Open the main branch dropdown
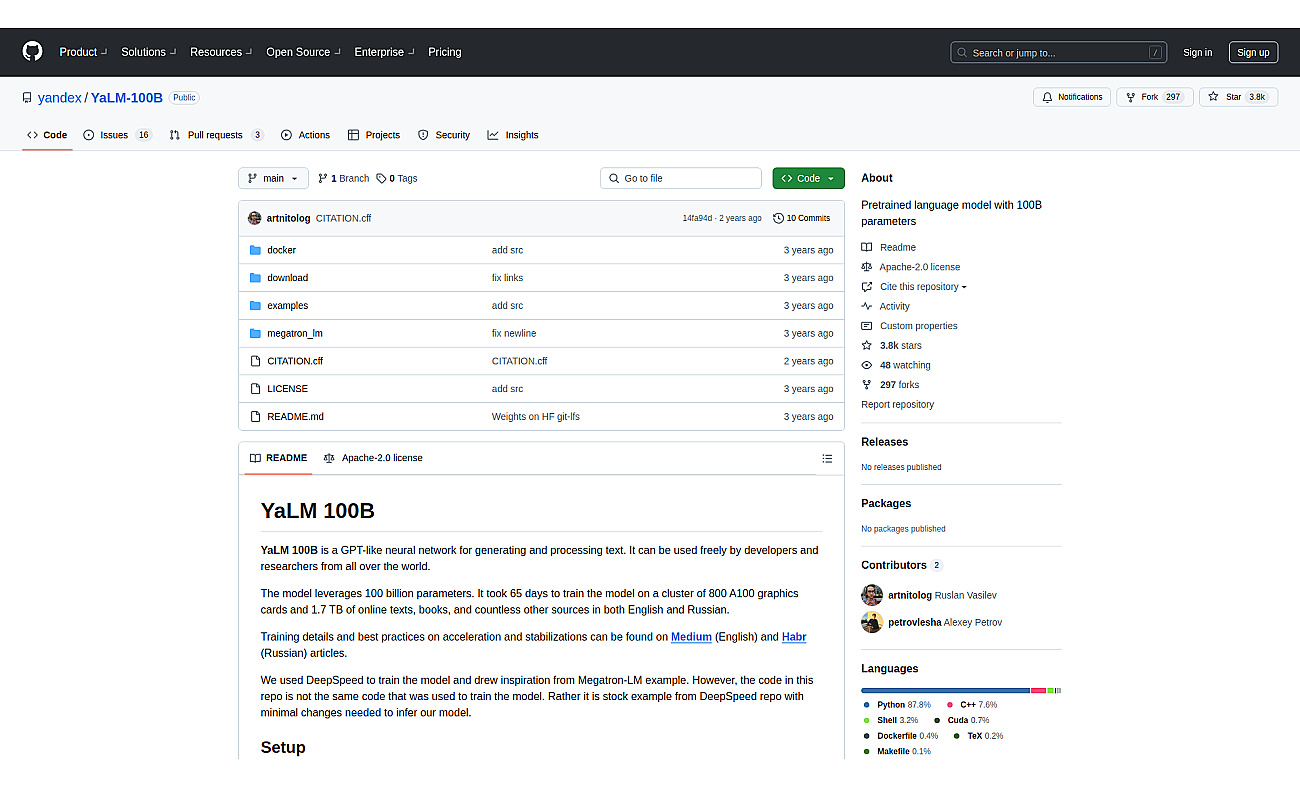 click(274, 178)
